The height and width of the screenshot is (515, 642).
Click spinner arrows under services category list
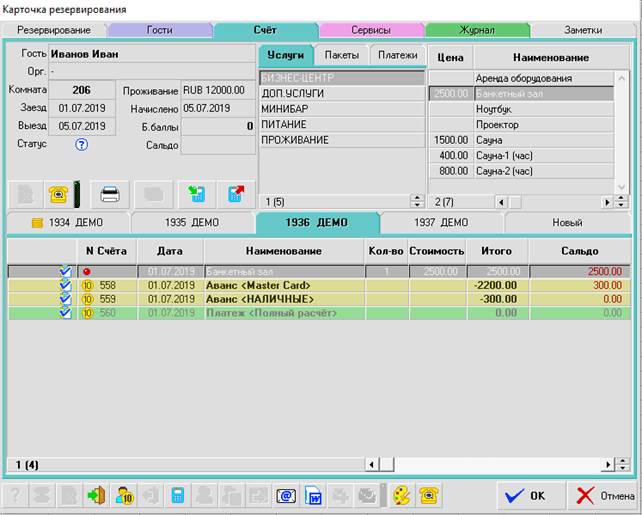(x=417, y=201)
